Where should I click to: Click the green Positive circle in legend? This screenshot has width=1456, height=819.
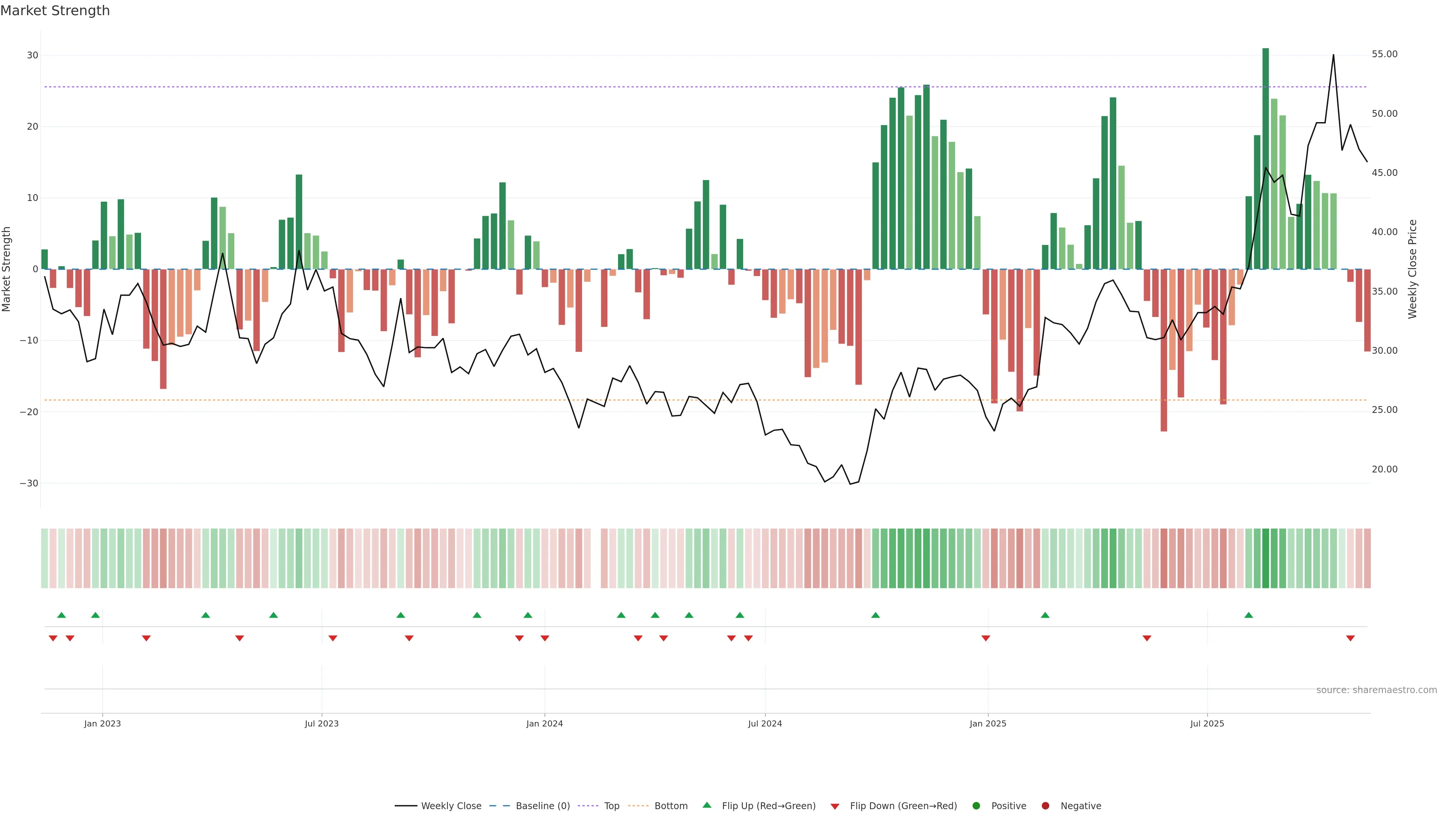(x=976, y=805)
